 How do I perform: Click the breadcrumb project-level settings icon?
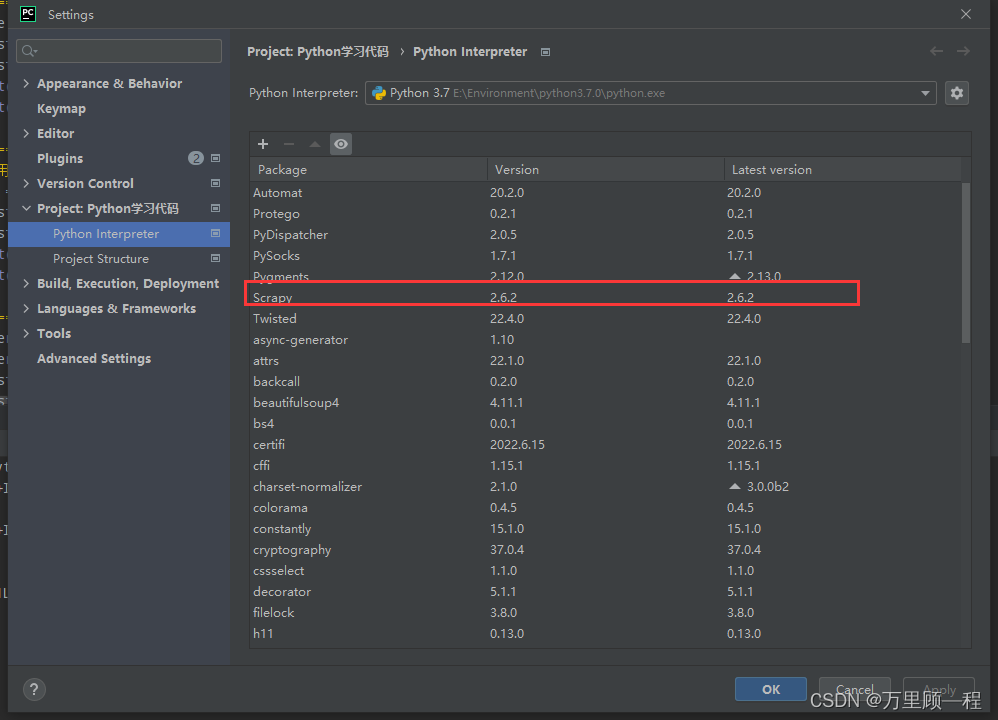pos(545,52)
